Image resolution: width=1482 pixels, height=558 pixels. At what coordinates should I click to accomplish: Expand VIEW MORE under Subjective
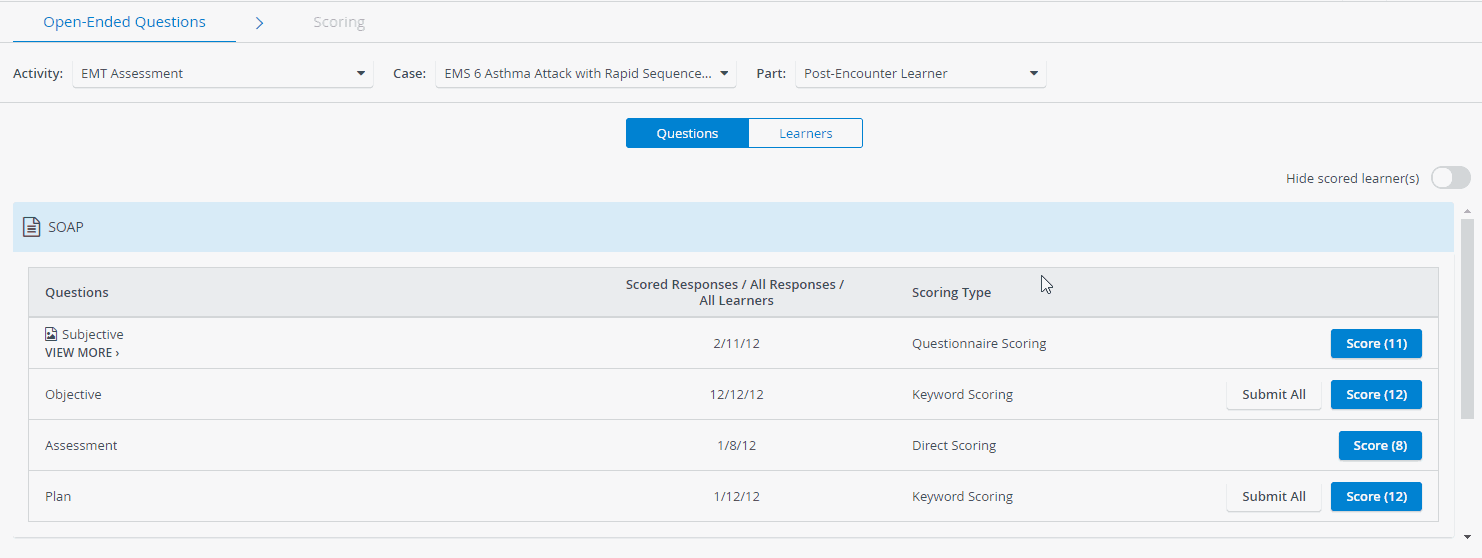click(82, 353)
